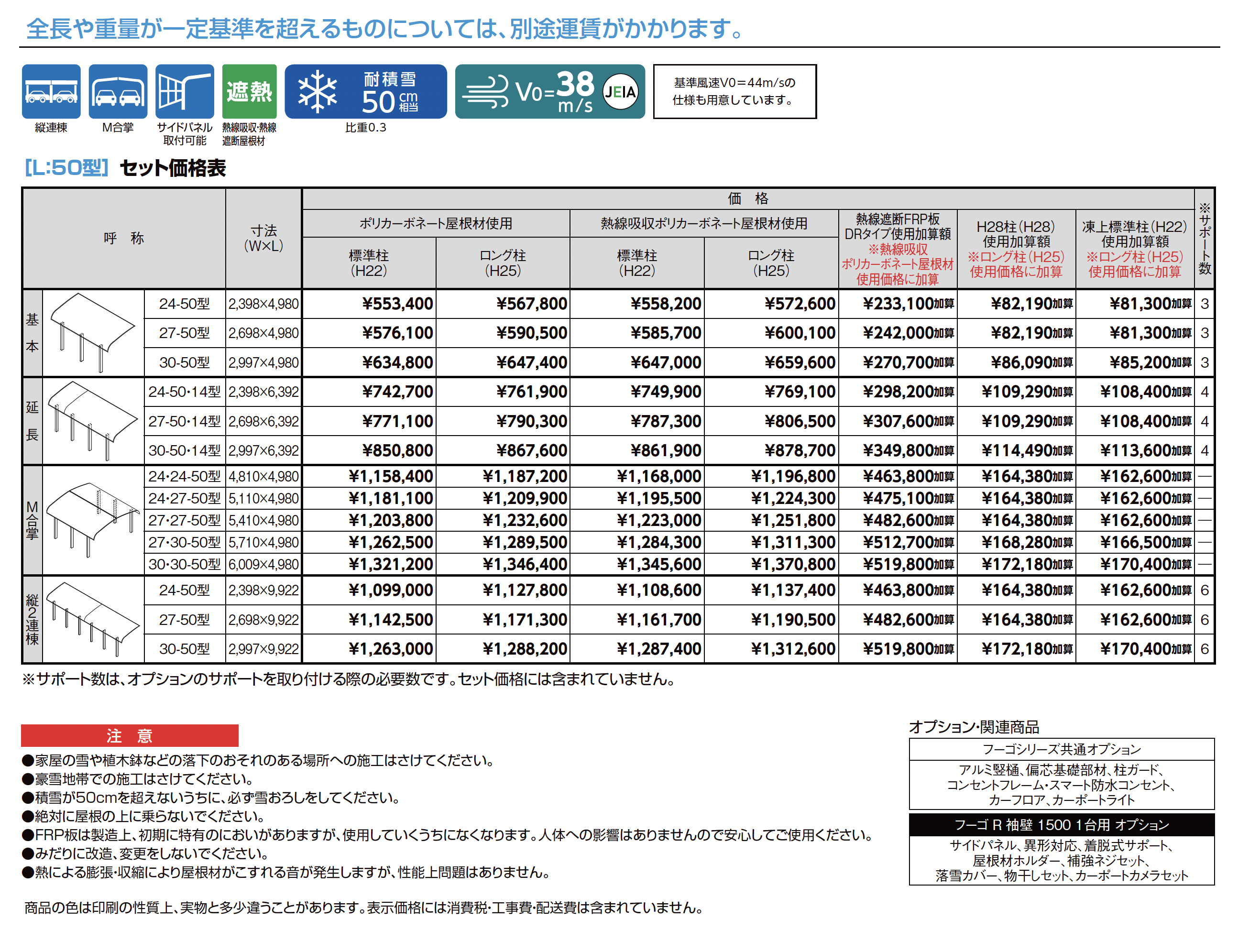Click the フーゴシリーズ共通オプション header
The width and height of the screenshot is (1249, 952).
tap(1062, 749)
